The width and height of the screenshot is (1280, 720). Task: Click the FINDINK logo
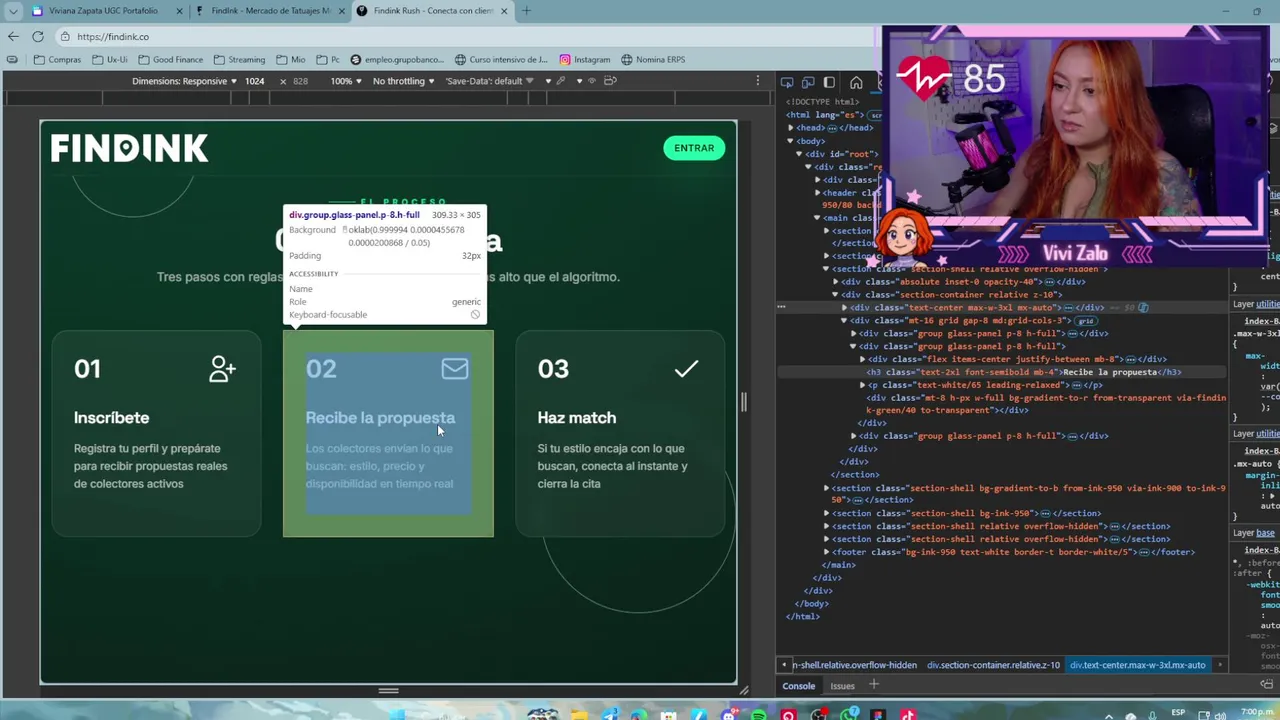[x=129, y=148]
